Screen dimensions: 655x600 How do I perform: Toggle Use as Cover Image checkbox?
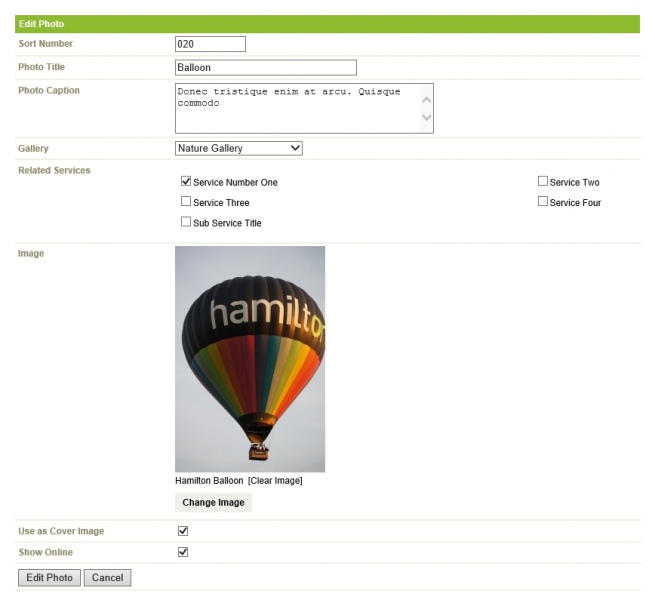tap(183, 531)
